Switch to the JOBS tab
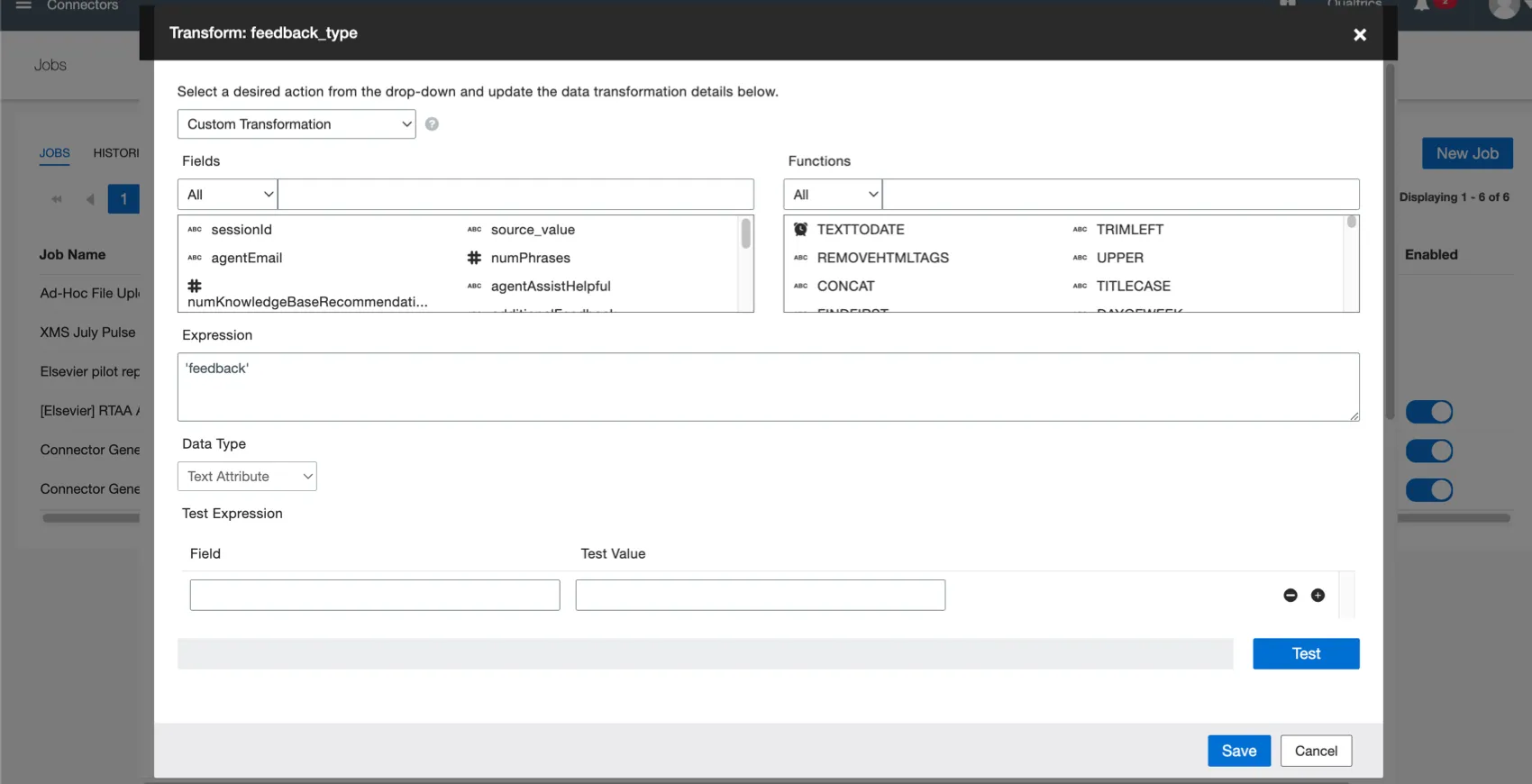1532x784 pixels. coord(54,153)
